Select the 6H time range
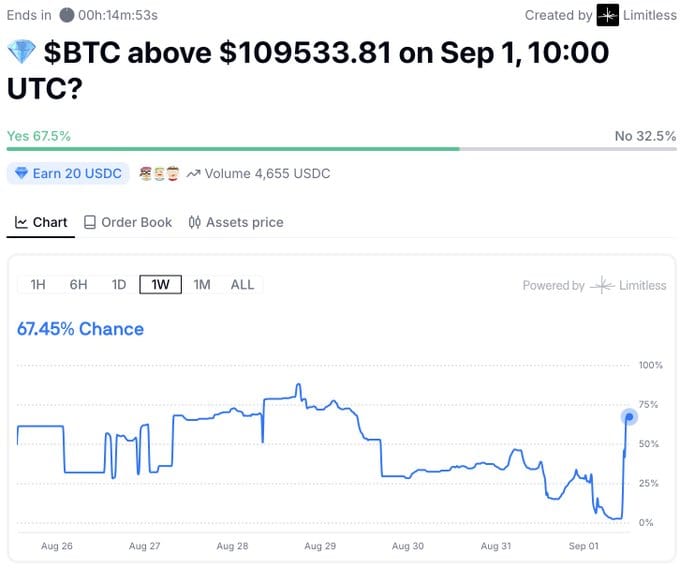The height and width of the screenshot is (569, 680). coord(78,284)
